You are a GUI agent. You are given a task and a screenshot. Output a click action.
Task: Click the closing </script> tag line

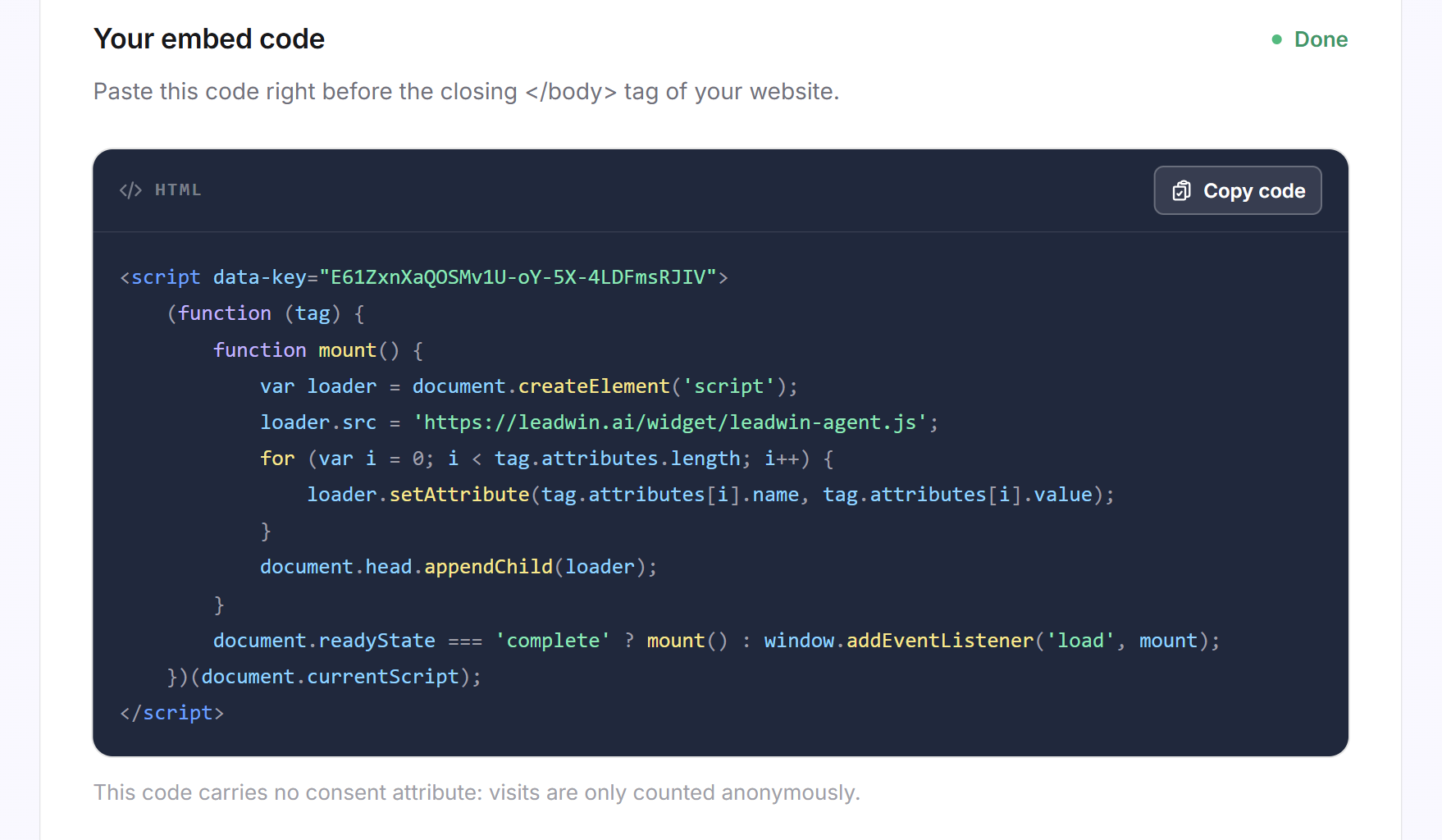(x=172, y=713)
